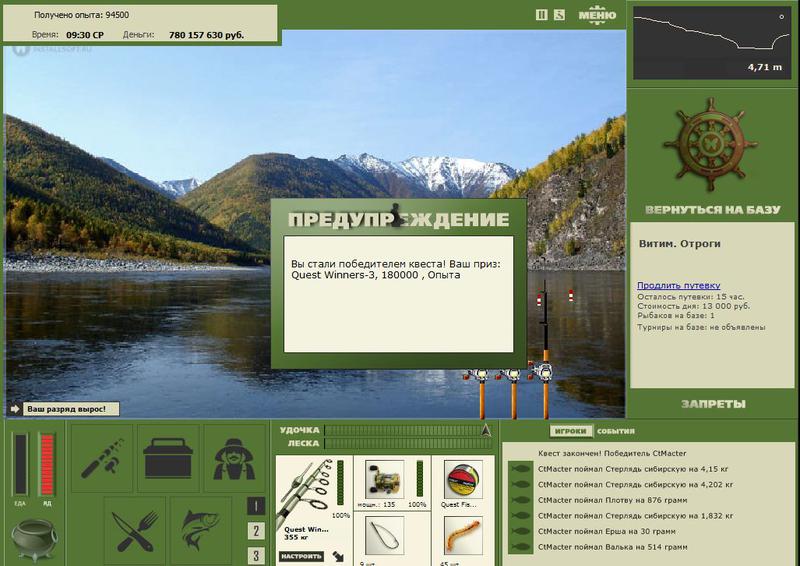The height and width of the screenshot is (566, 800).
Task: Open the tackle box icon
Action: (168, 458)
